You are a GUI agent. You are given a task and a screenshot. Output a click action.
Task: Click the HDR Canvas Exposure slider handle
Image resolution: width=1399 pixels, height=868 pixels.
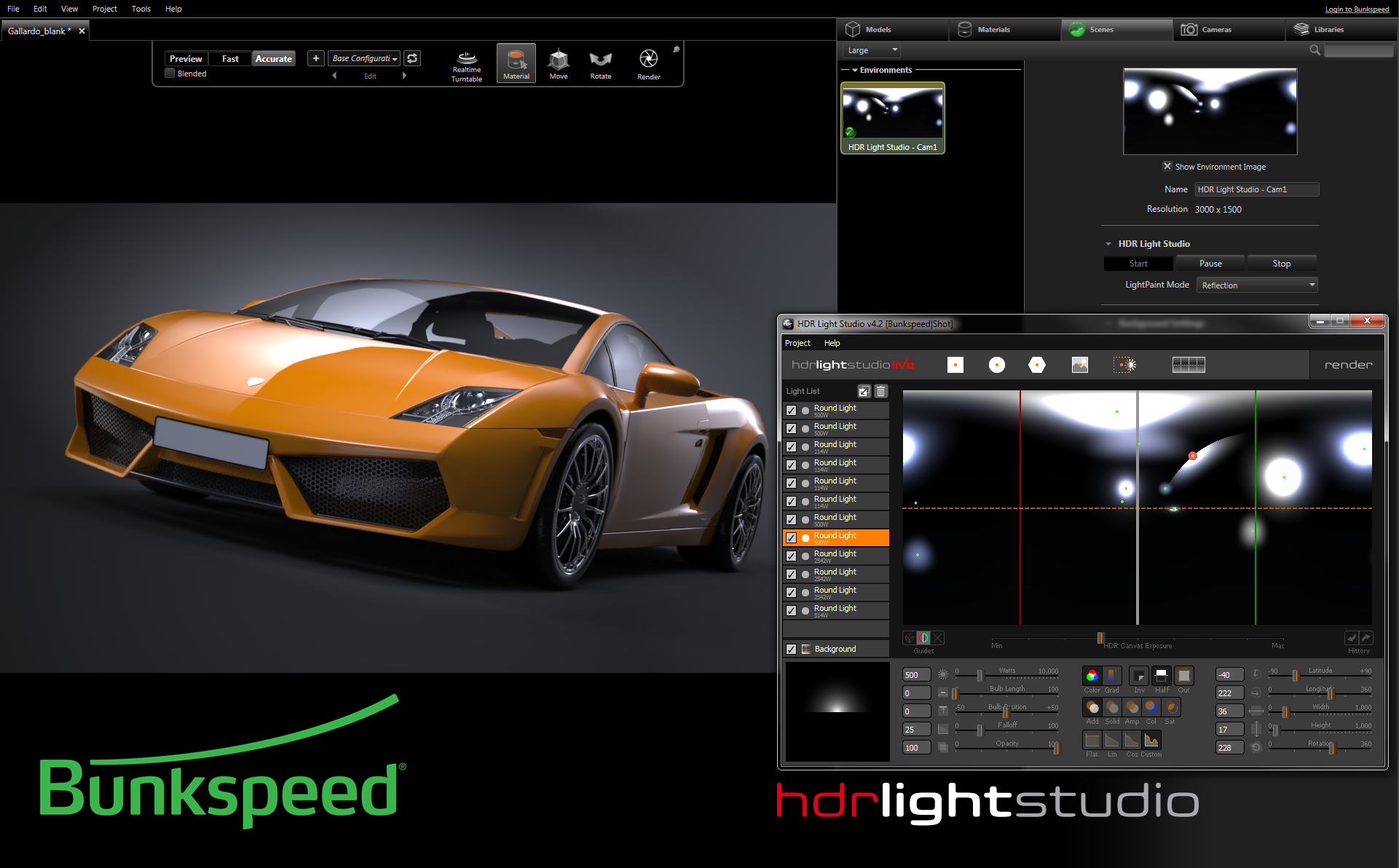[x=1100, y=638]
